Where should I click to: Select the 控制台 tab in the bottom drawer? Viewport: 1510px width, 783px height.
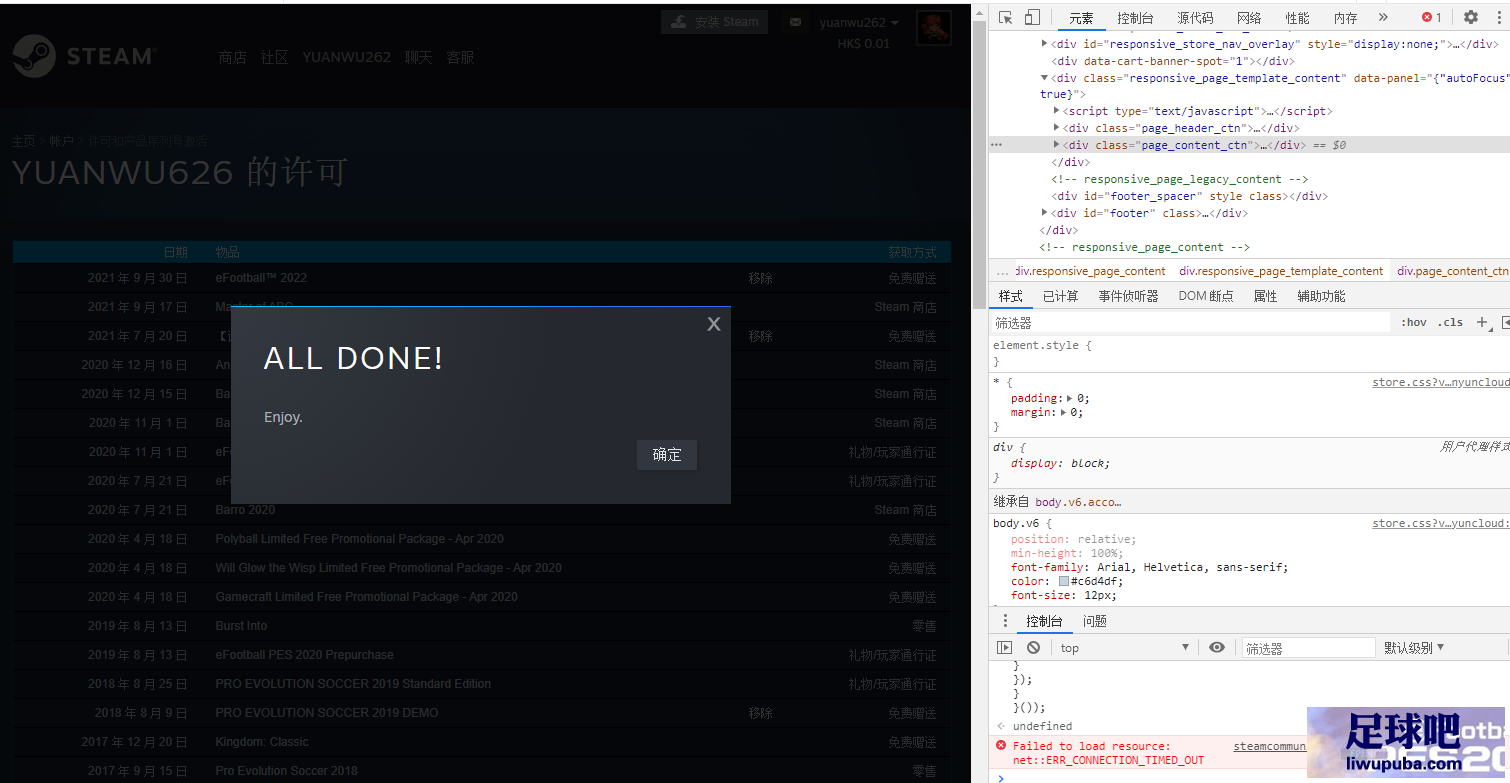1044,621
